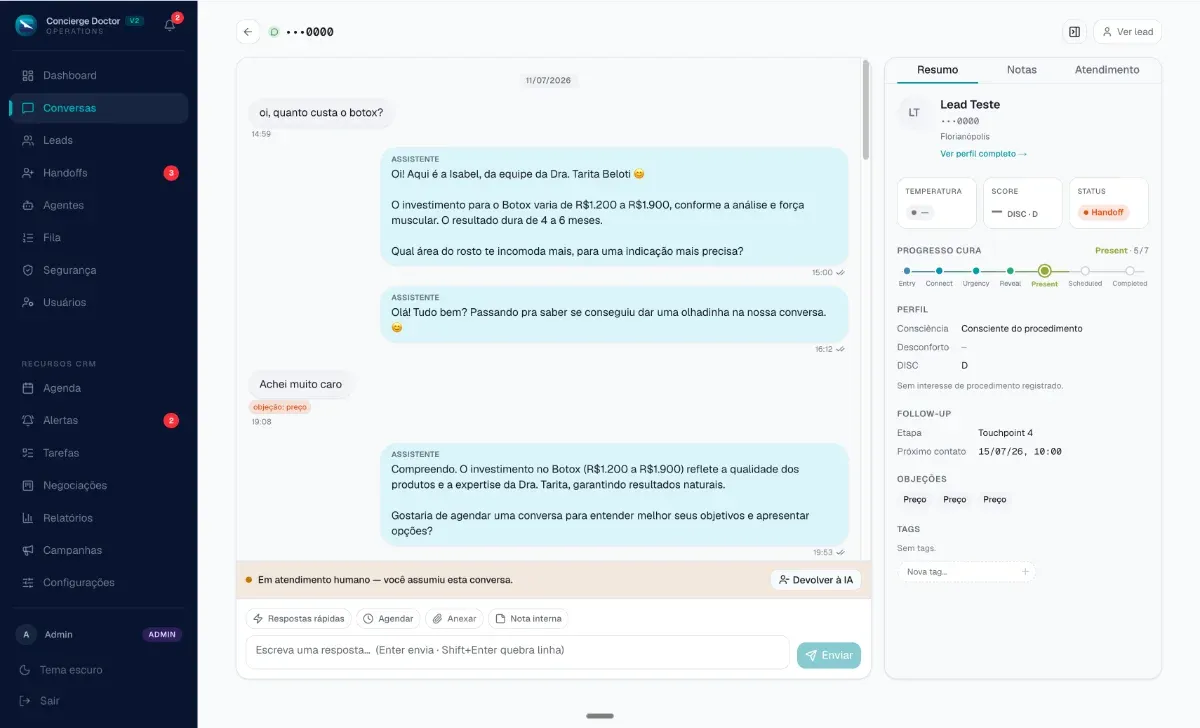Click the LT lead avatar
This screenshot has height=728, width=1200.
pyautogui.click(x=914, y=113)
